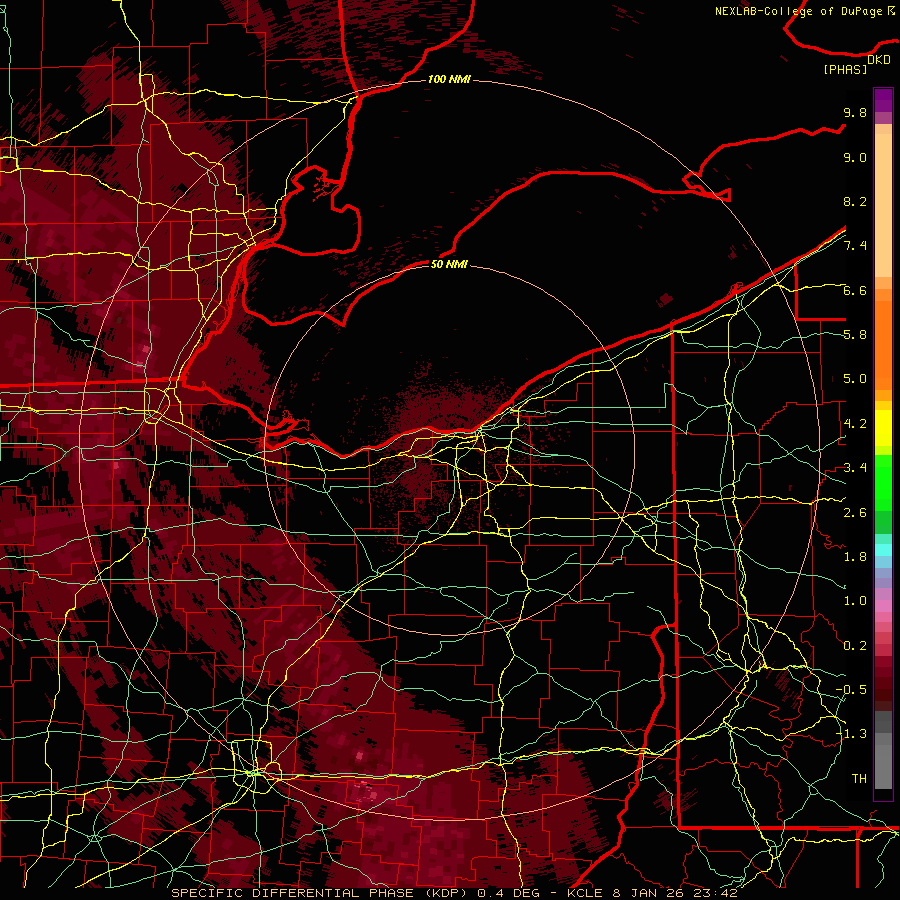Select the 4.2 scale label

click(855, 424)
